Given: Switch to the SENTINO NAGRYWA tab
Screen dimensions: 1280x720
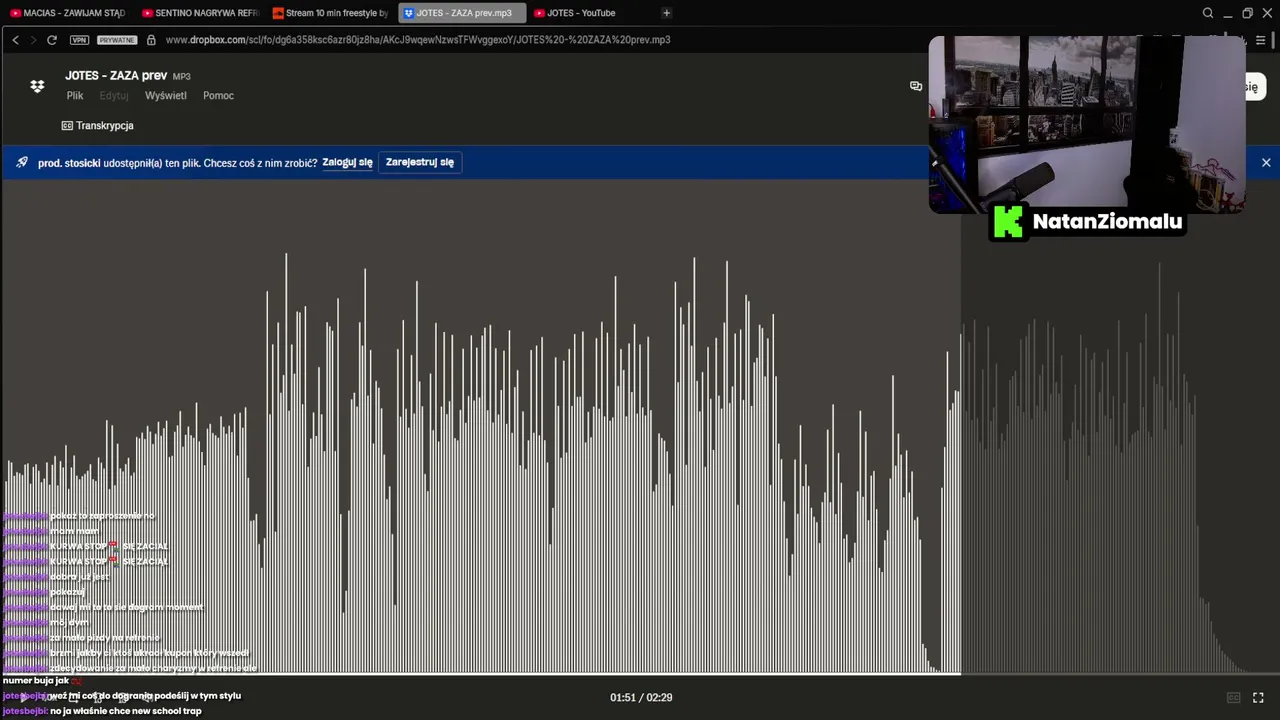Looking at the screenshot, I should (201, 13).
